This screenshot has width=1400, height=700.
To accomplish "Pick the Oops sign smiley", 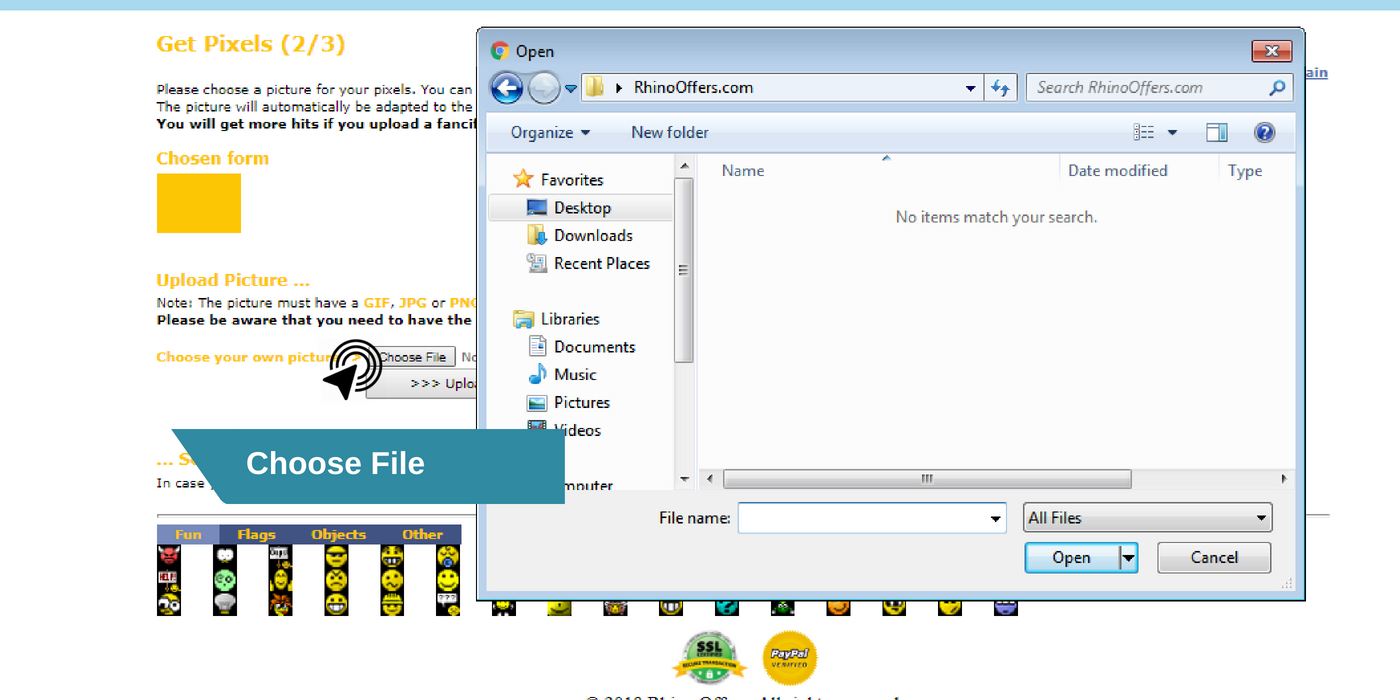I will click(x=281, y=556).
